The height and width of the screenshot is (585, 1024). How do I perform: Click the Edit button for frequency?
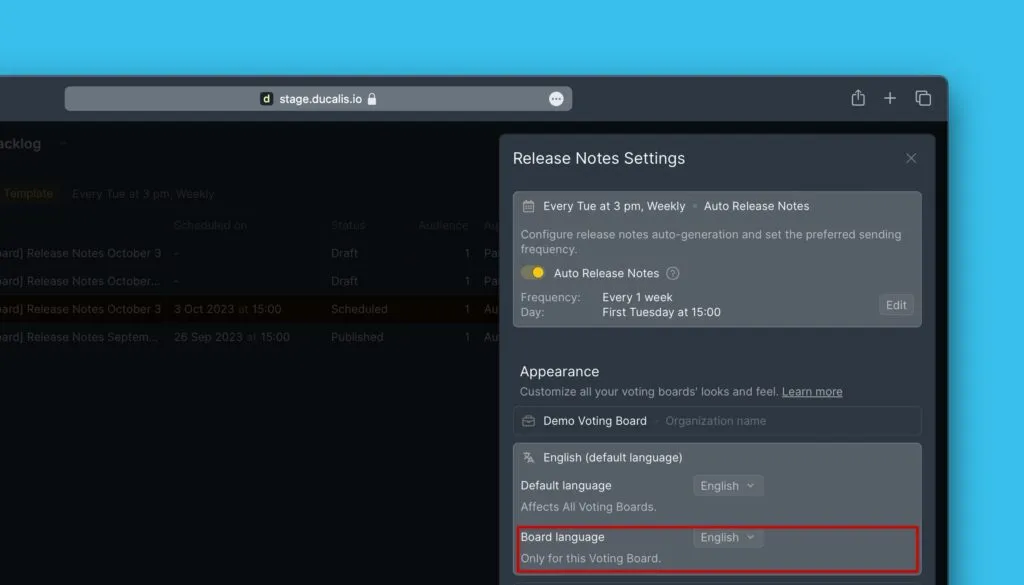(x=896, y=305)
